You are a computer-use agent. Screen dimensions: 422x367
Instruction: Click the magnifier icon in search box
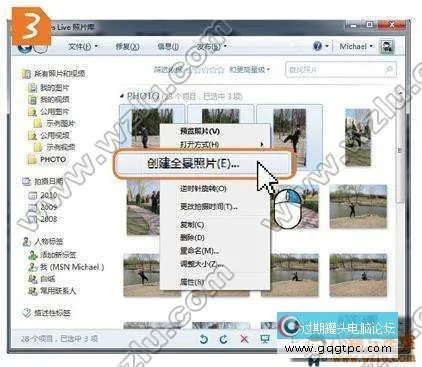click(389, 70)
